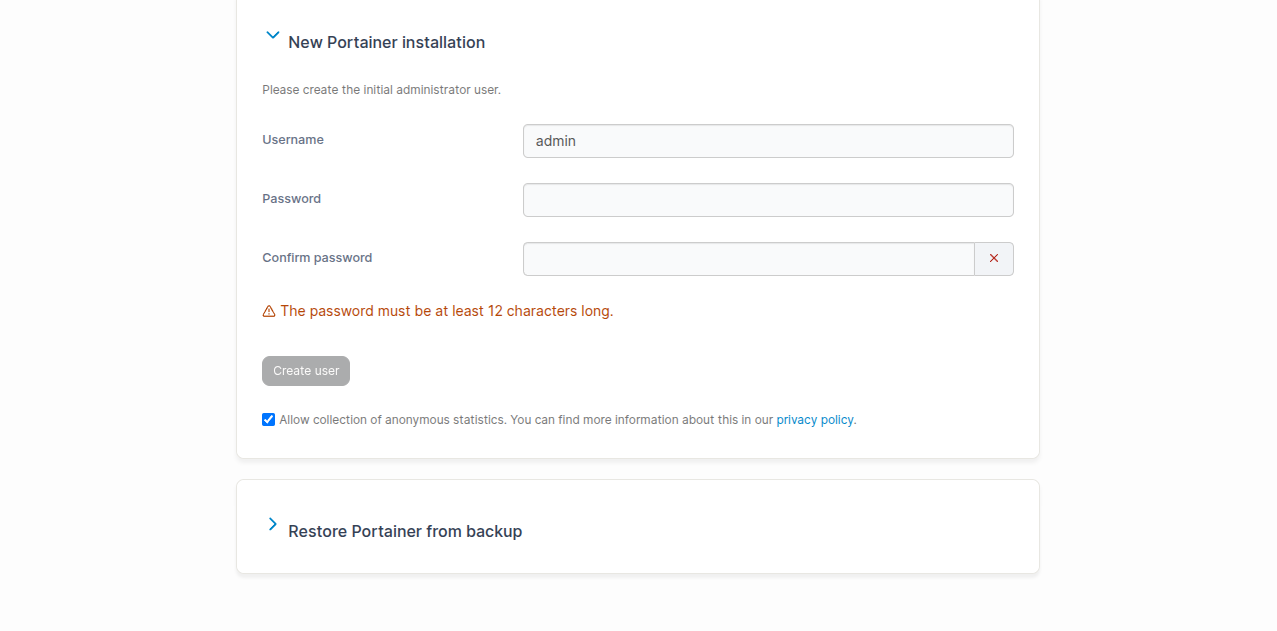Uncheck Allow collection of anonymous statistics
1277x631 pixels.
tap(268, 419)
